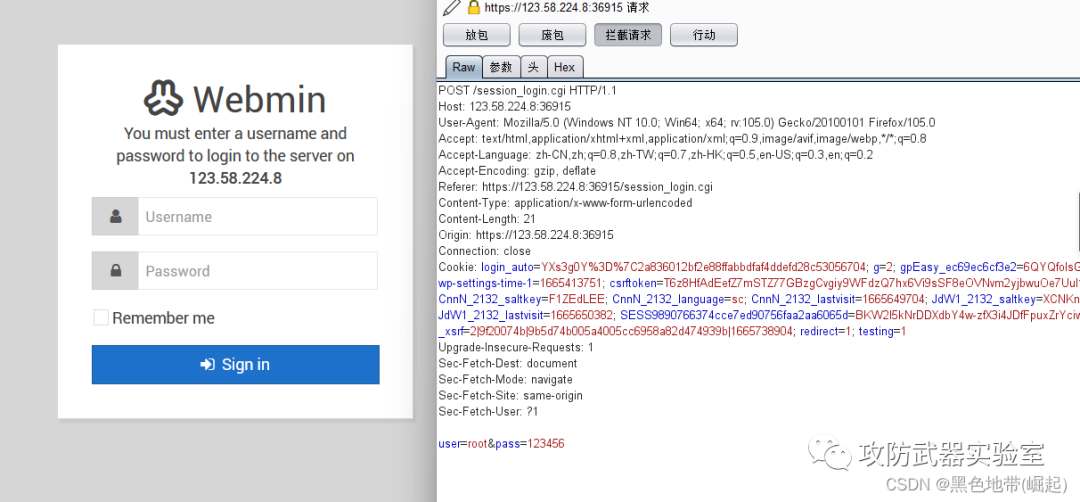Click the pencil edit icon in Burp
The width and height of the screenshot is (1080, 502).
tap(451, 8)
